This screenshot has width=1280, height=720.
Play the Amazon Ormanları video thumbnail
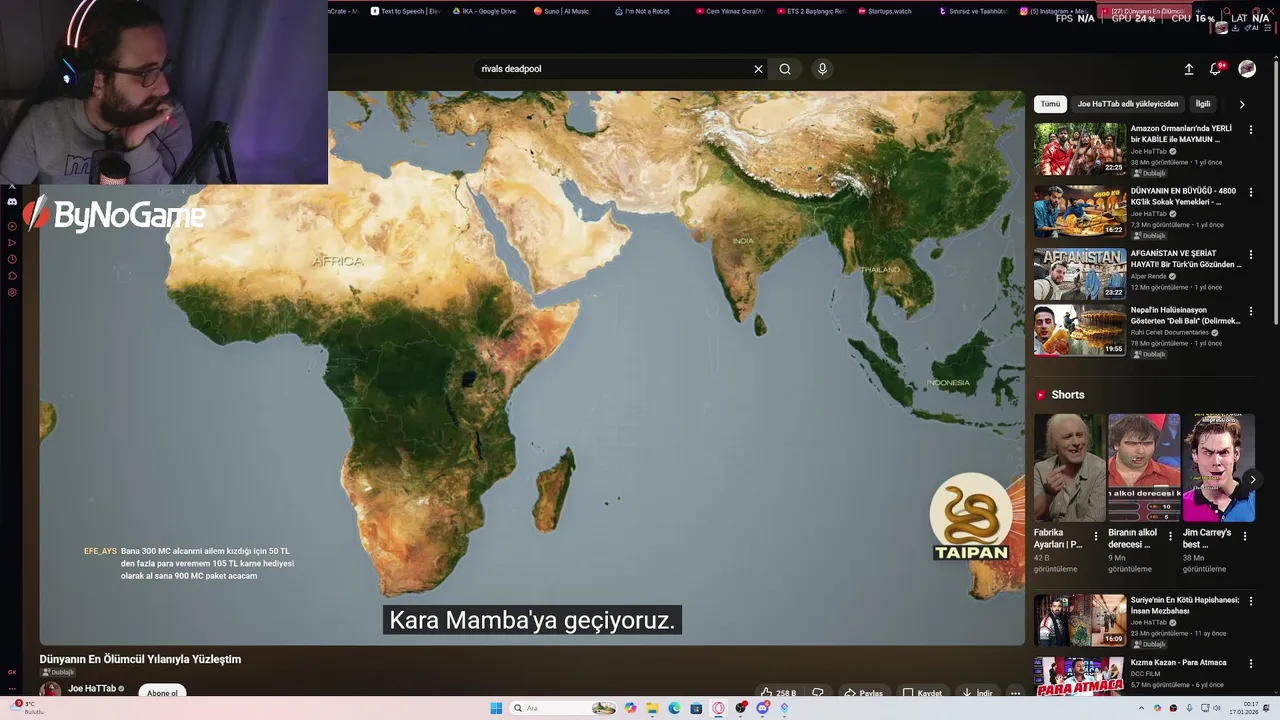click(1080, 149)
